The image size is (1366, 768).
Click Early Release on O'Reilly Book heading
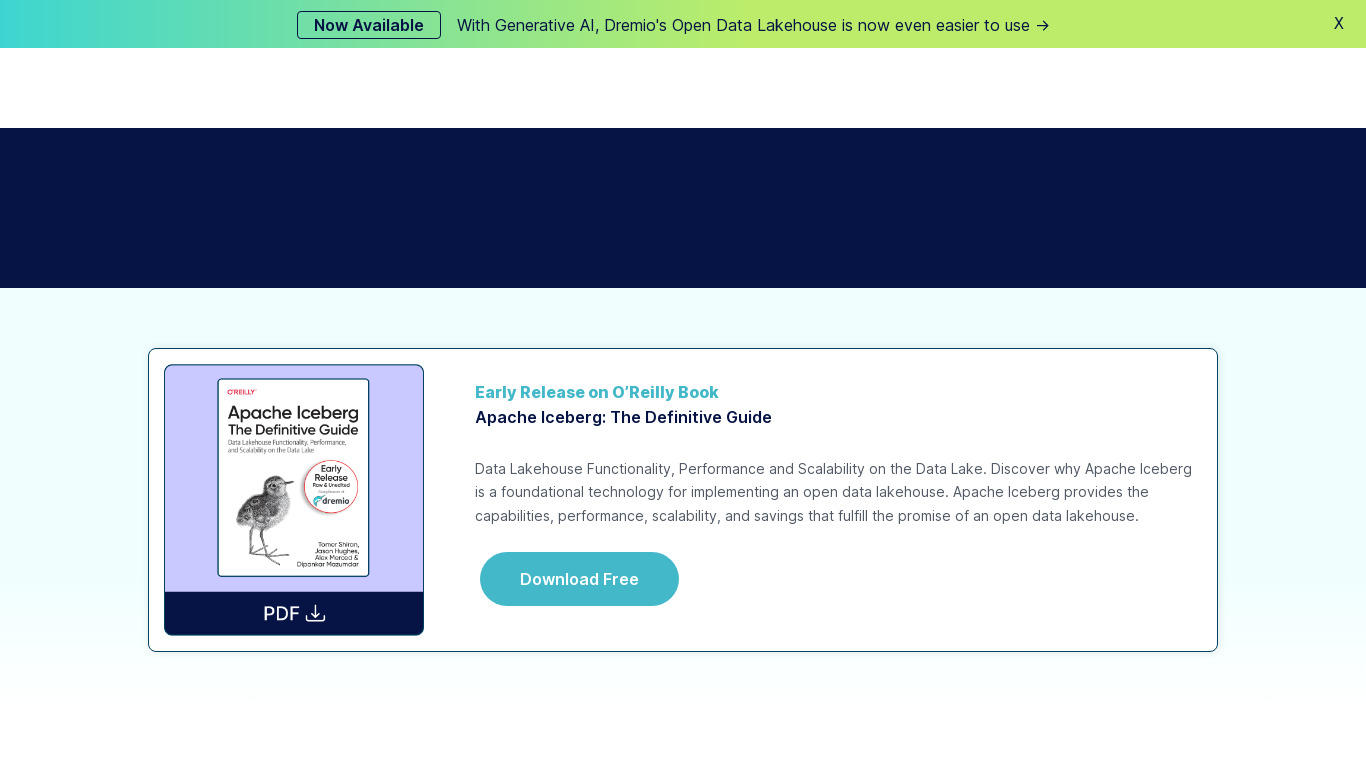(597, 392)
